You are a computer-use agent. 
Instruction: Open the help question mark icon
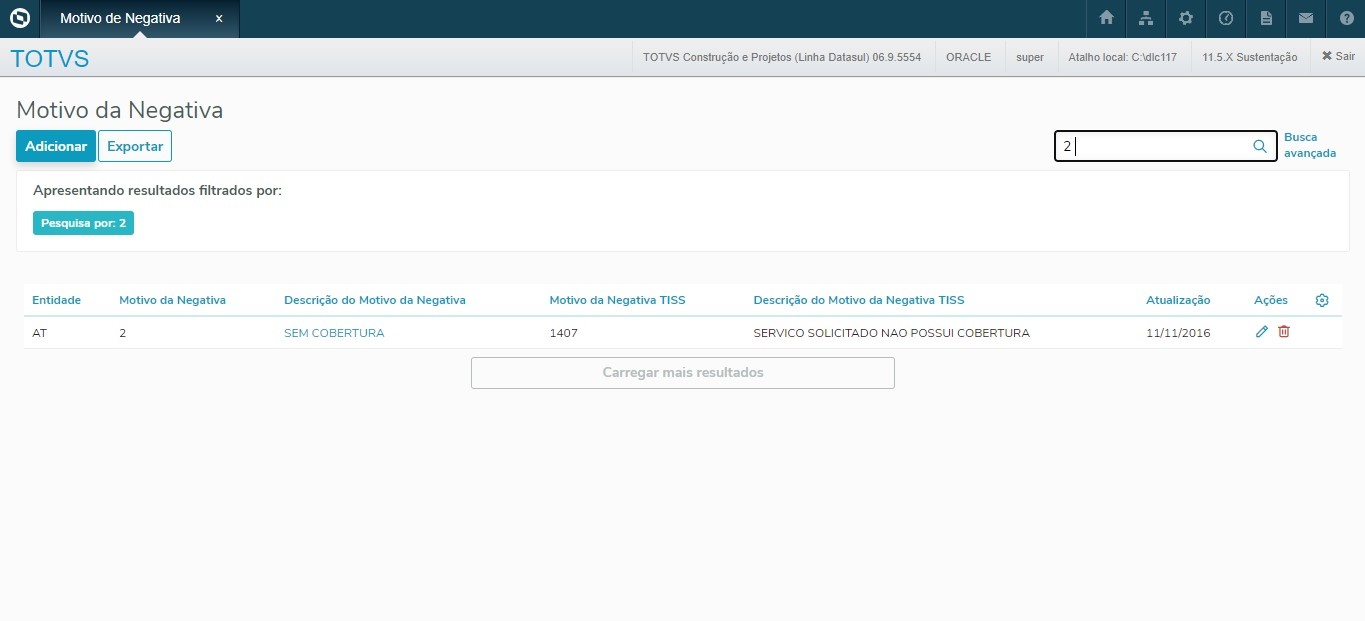click(1346, 18)
